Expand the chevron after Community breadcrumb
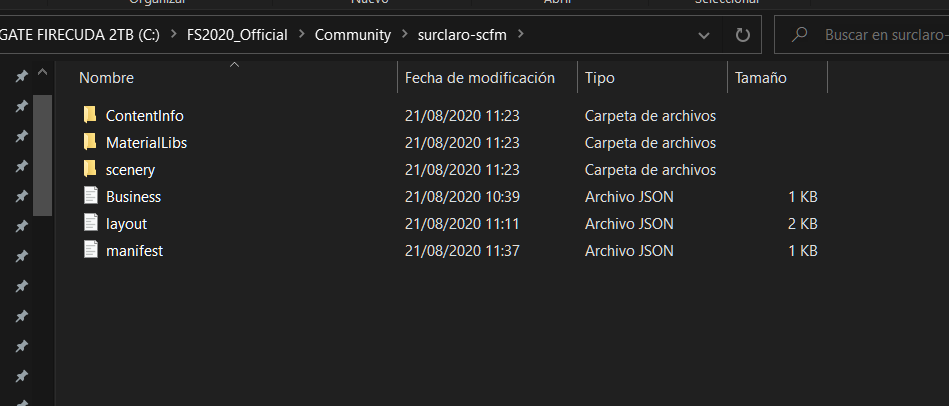The image size is (949, 406). click(404, 35)
